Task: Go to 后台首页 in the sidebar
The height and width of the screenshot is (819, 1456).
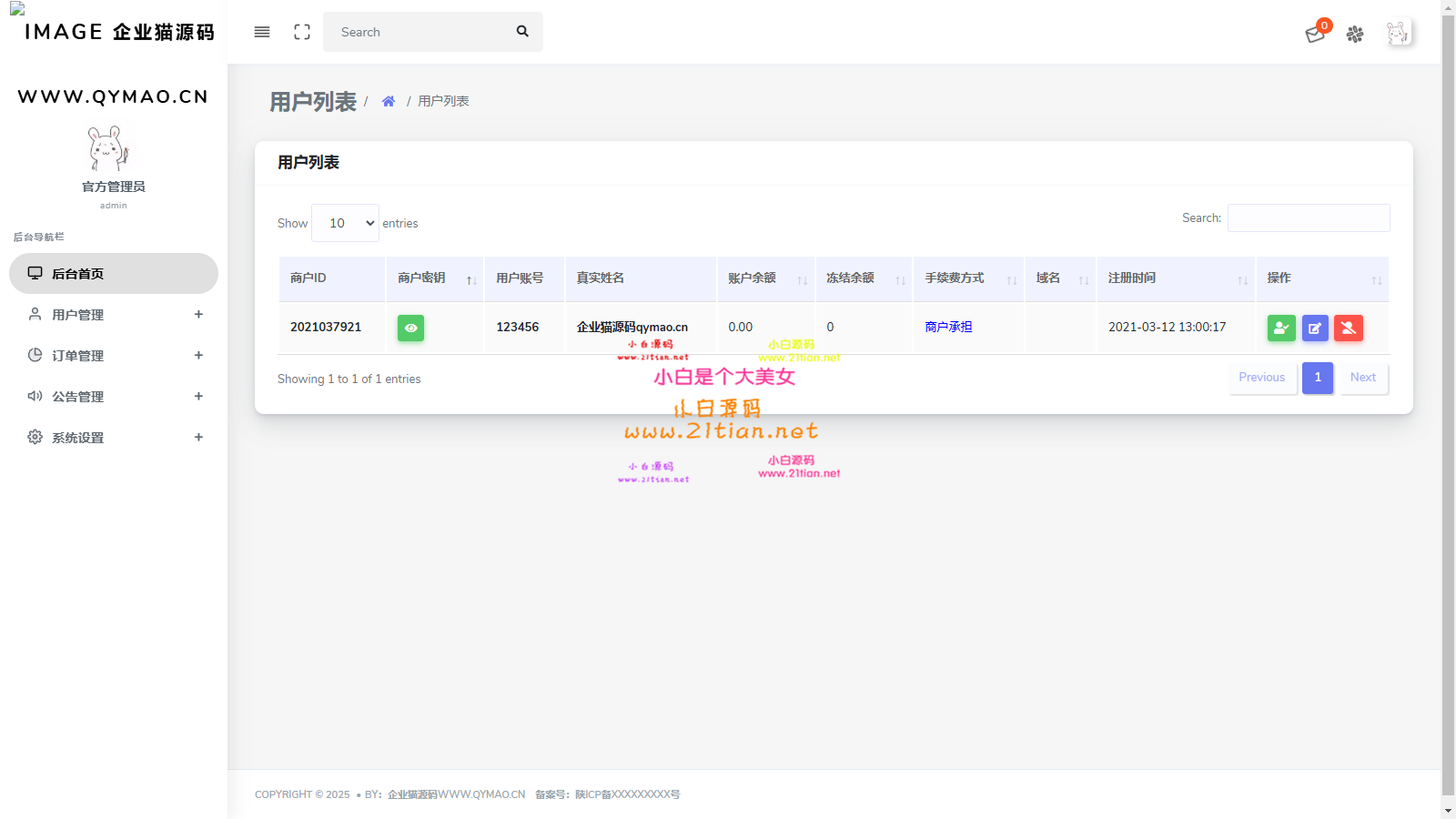Action: pos(114,274)
